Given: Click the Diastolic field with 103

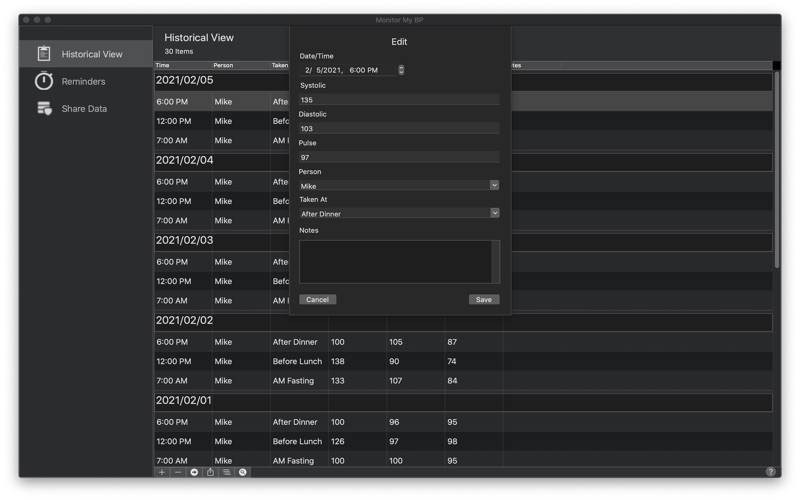Looking at the screenshot, I should pyautogui.click(x=399, y=128).
